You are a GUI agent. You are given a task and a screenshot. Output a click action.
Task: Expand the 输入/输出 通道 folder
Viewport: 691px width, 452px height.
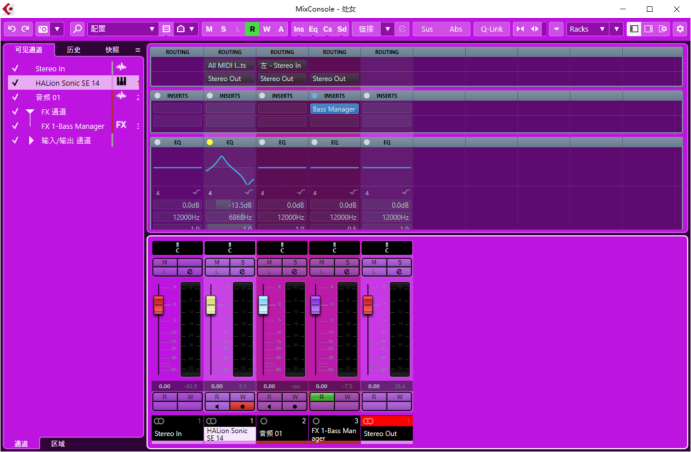coord(31,140)
